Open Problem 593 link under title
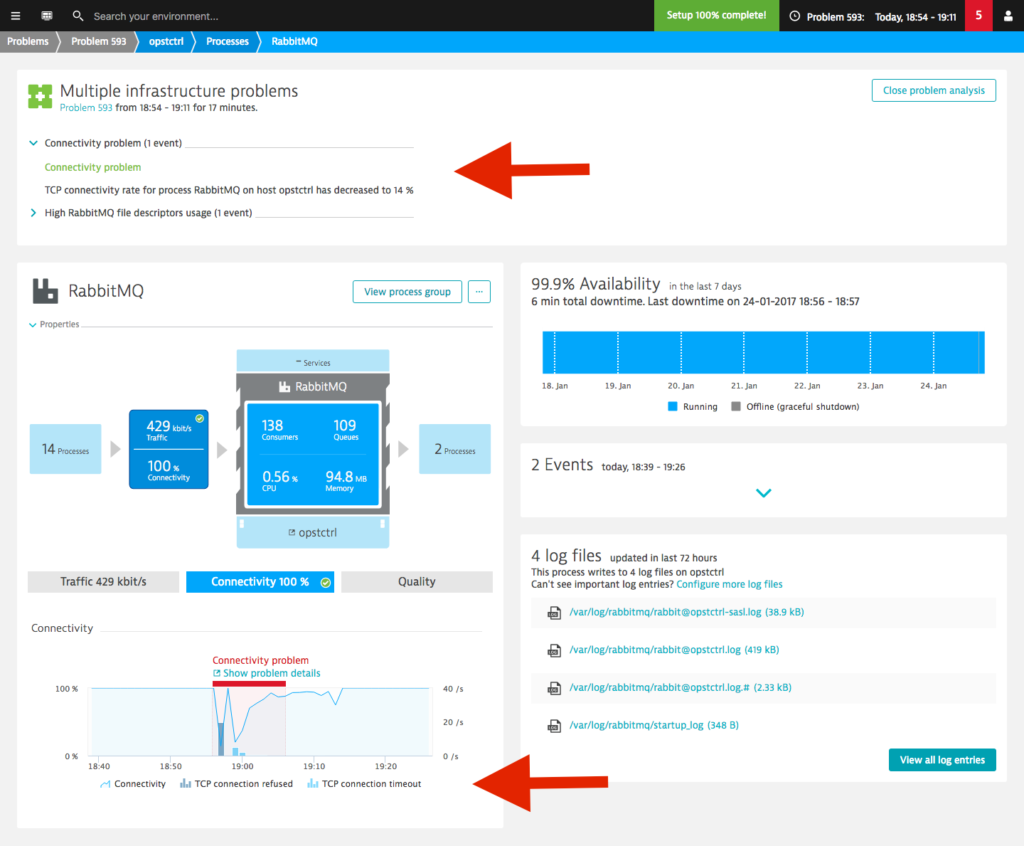This screenshot has width=1024, height=846. 86,108
